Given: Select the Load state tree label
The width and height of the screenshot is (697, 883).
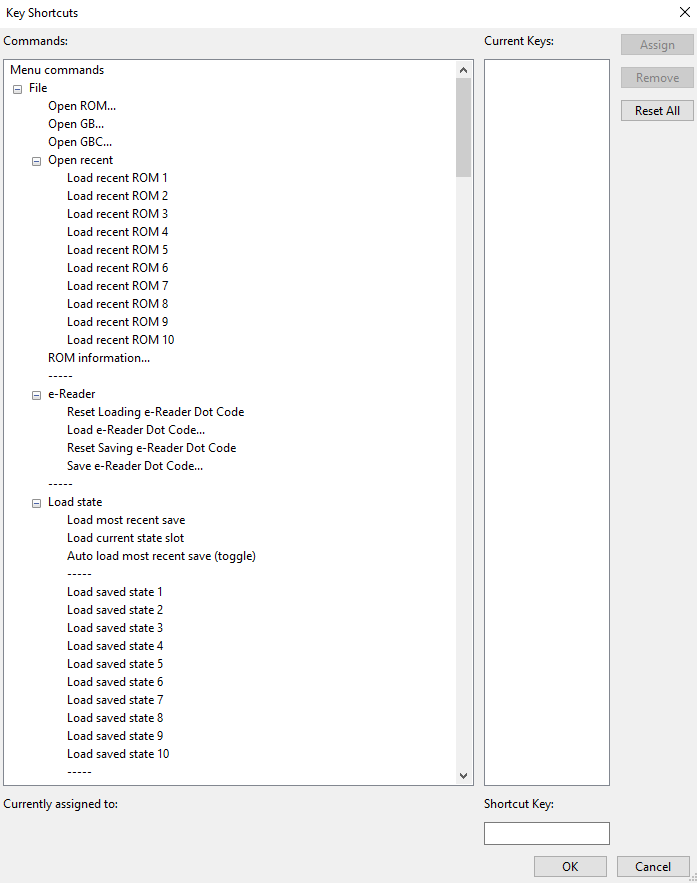Looking at the screenshot, I should [x=75, y=502].
